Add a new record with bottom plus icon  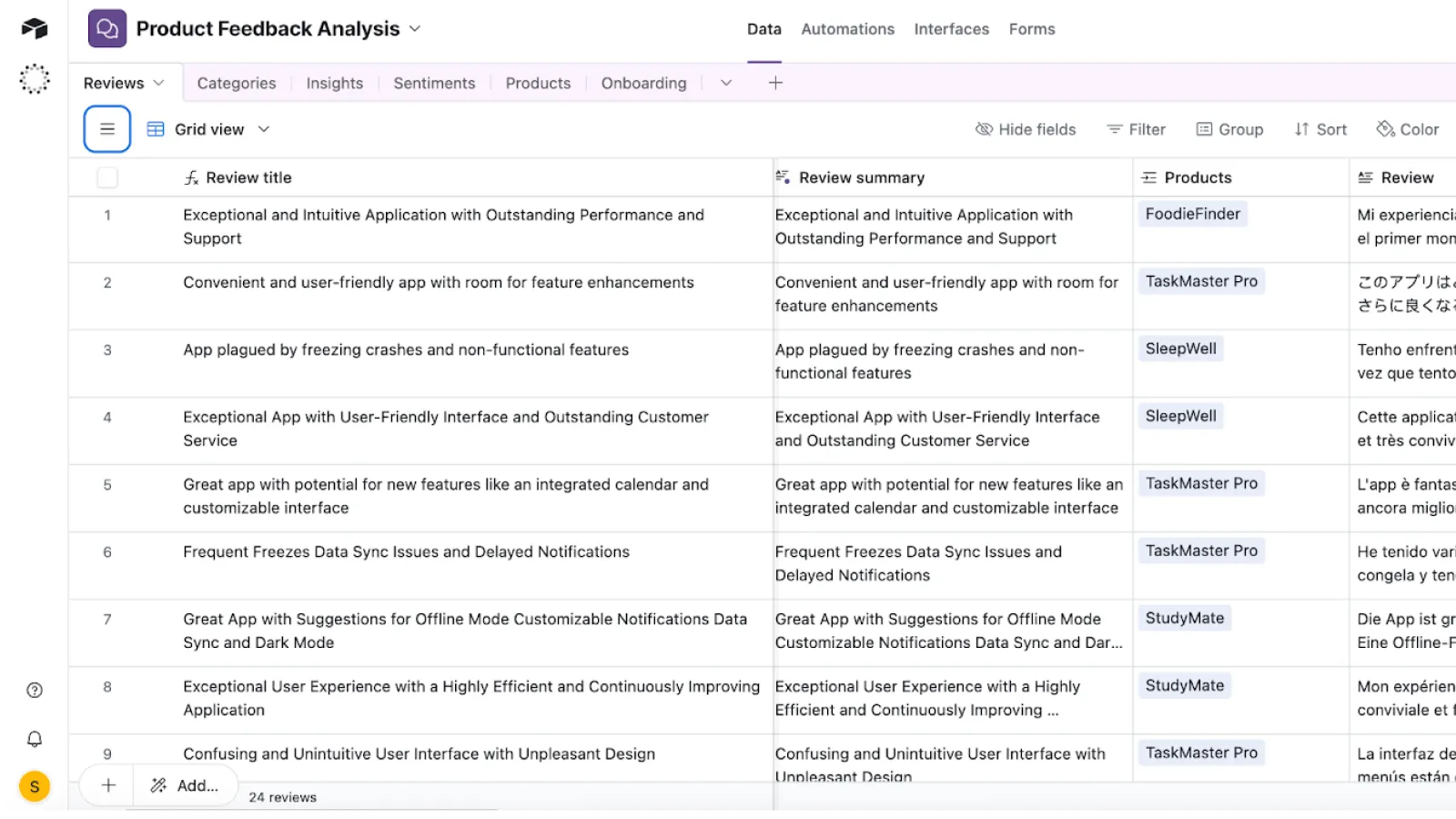tap(108, 785)
